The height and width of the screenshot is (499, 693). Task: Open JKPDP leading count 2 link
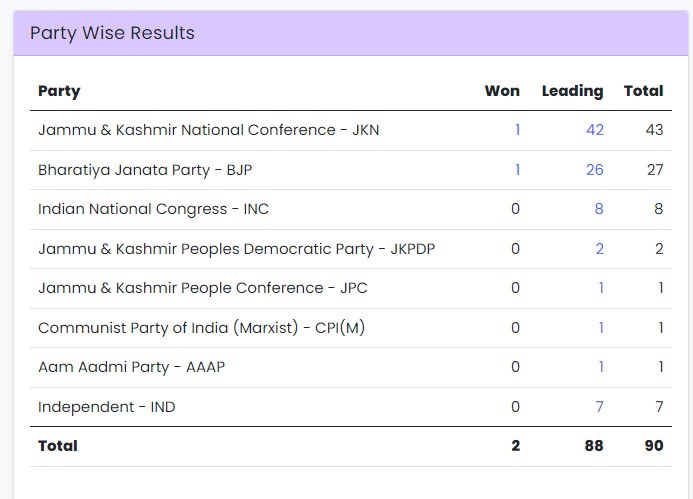[600, 249]
